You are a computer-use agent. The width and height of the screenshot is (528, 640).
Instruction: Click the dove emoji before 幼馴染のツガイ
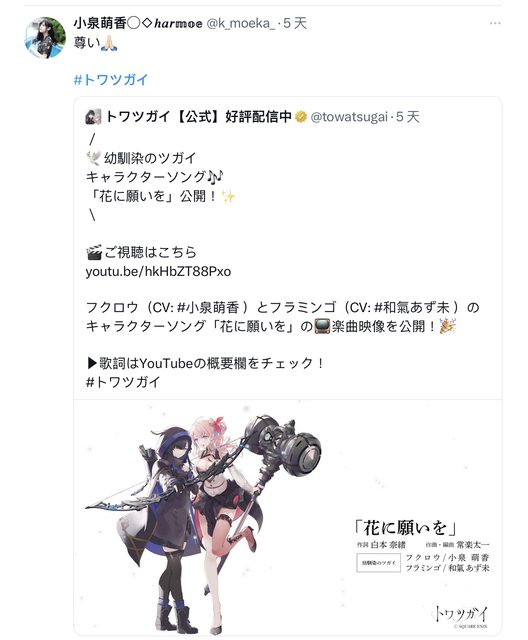94,158
